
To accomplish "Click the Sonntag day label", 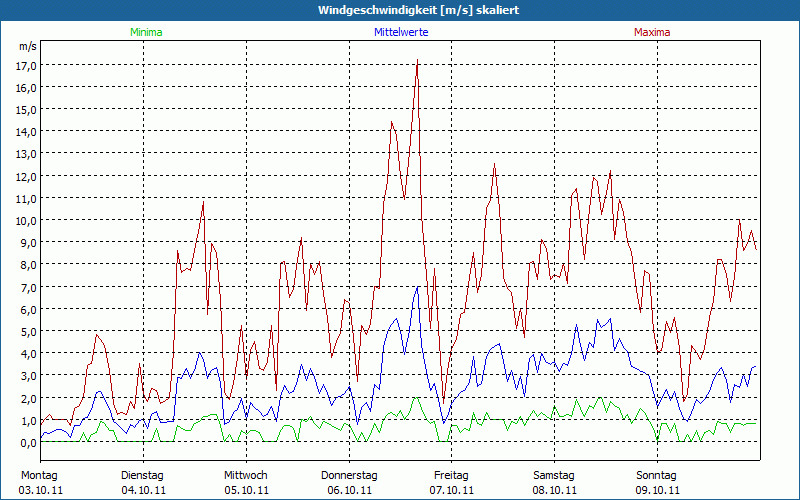I will pos(657,475).
